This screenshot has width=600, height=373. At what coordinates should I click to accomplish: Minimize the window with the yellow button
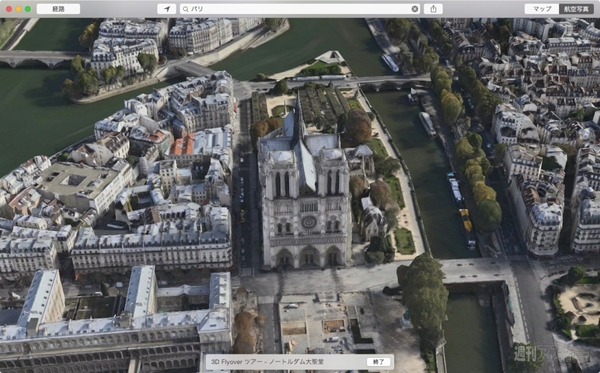[18, 9]
